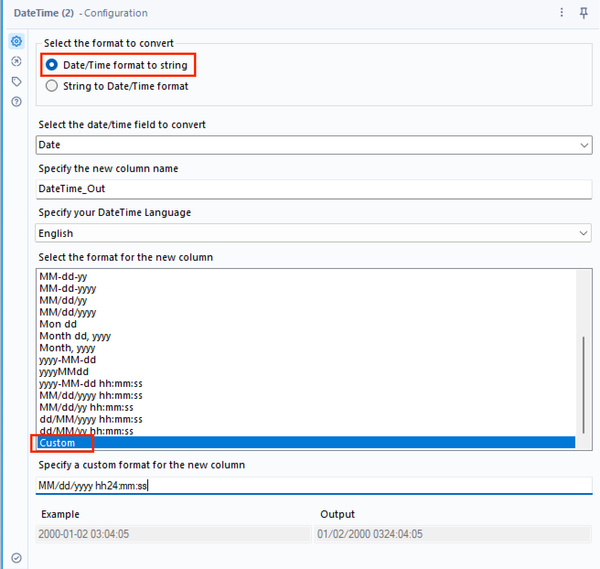This screenshot has height=569, width=600.
Task: Select Date/Time format to string option
Action: pos(116,65)
